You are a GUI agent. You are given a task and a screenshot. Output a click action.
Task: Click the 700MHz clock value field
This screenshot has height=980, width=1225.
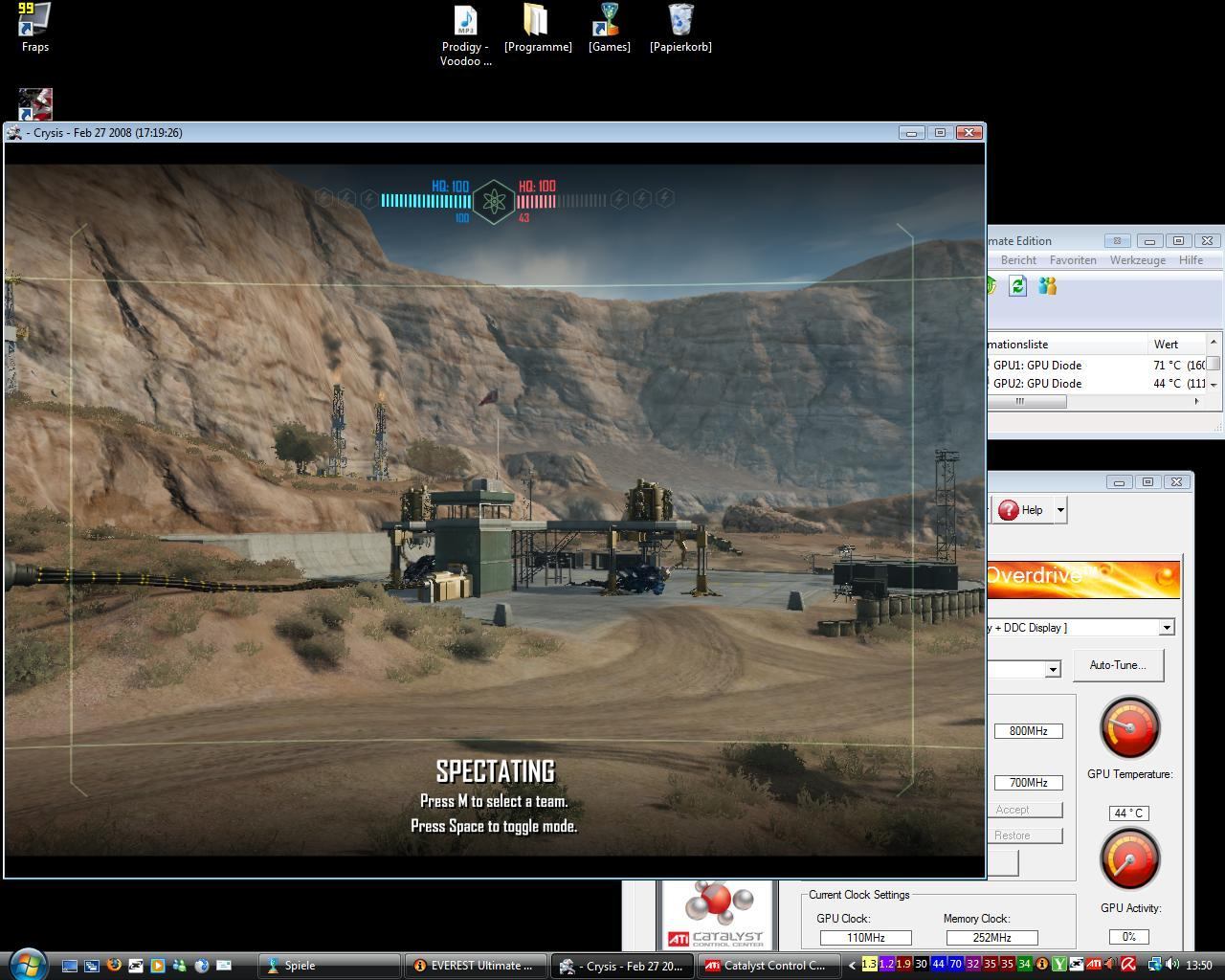tap(1028, 783)
